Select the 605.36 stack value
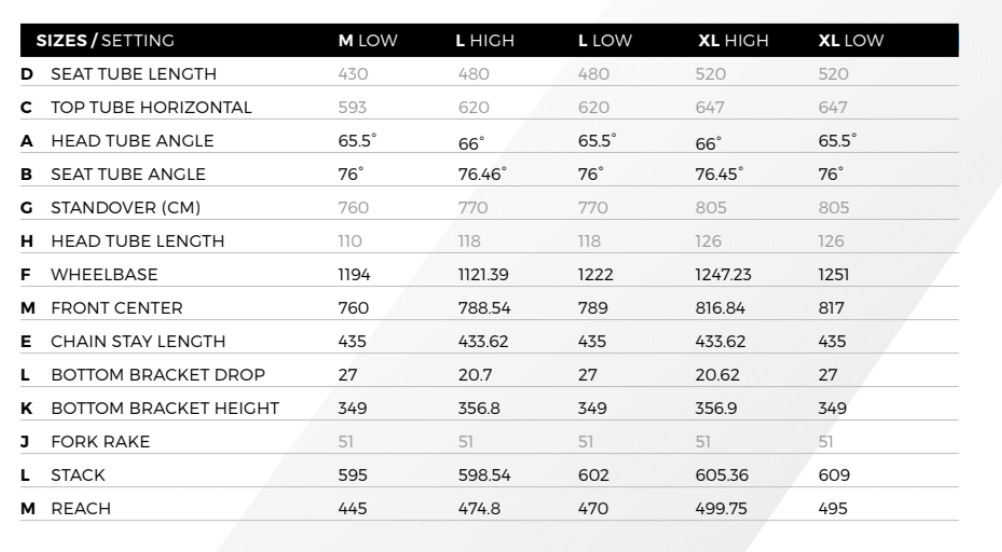 click(722, 475)
